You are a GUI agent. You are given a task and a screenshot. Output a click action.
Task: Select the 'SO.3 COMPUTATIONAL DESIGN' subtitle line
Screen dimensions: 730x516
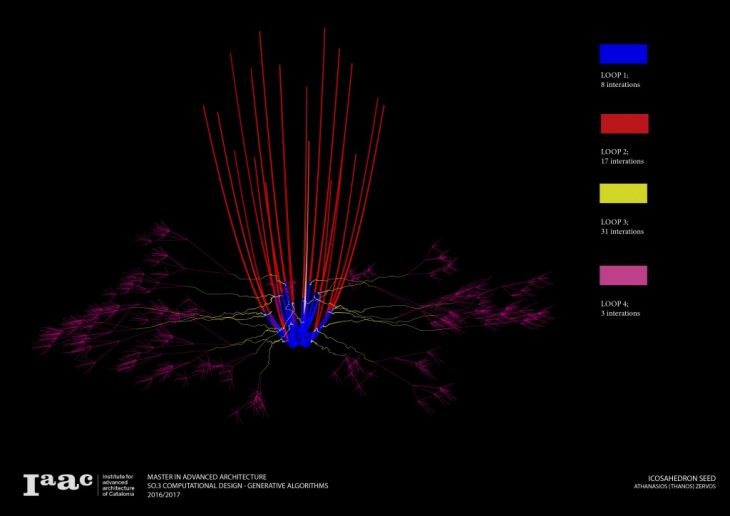[236, 485]
